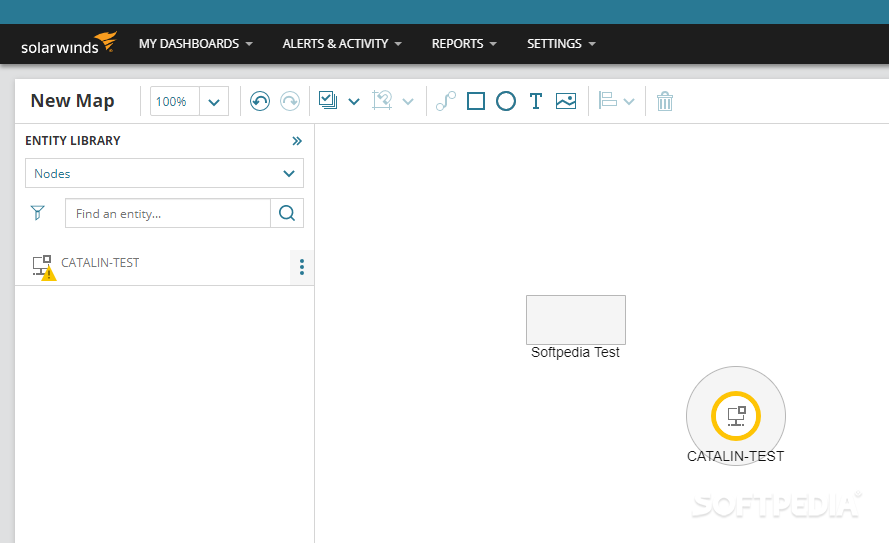
Task: Open the Reports menu
Action: (x=464, y=44)
